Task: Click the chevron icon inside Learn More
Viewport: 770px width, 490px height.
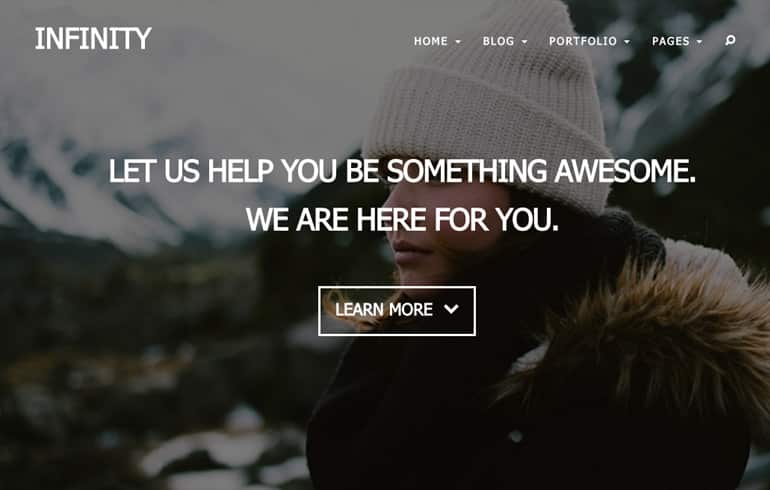Action: [x=451, y=309]
